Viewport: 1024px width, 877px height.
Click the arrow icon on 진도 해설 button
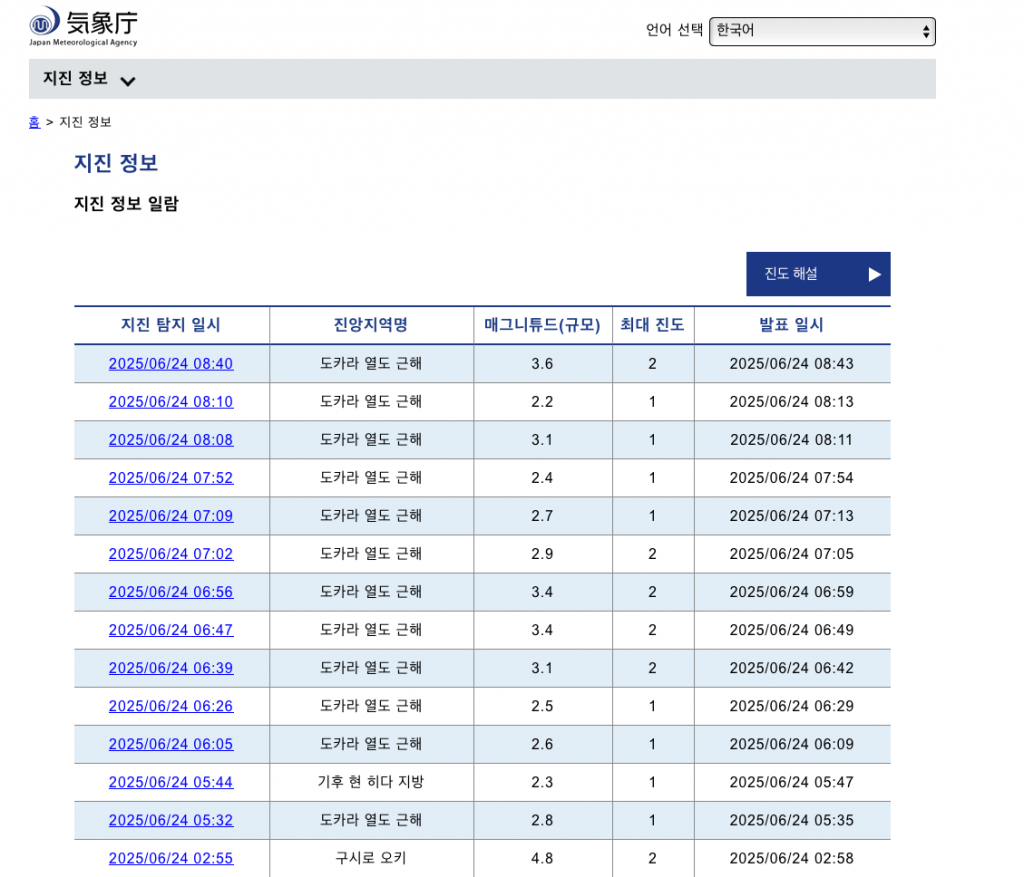(874, 274)
